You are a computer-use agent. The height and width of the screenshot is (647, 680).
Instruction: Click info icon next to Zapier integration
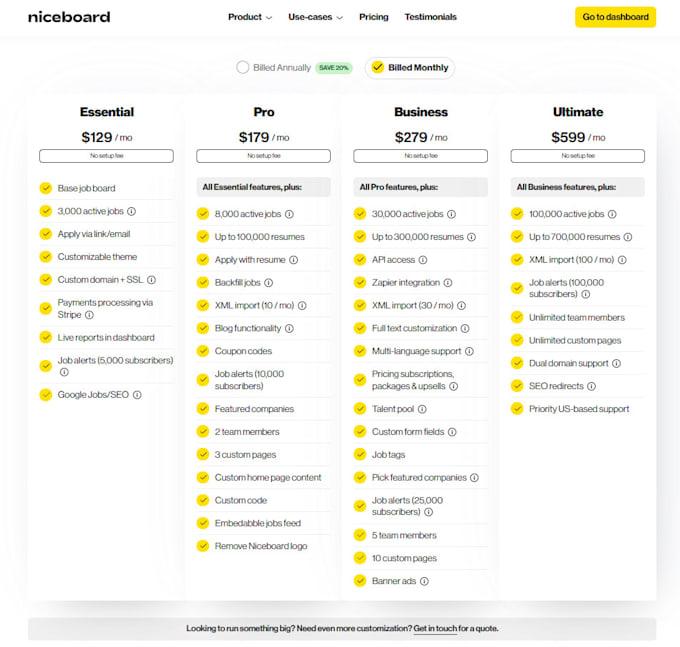pyautogui.click(x=447, y=283)
